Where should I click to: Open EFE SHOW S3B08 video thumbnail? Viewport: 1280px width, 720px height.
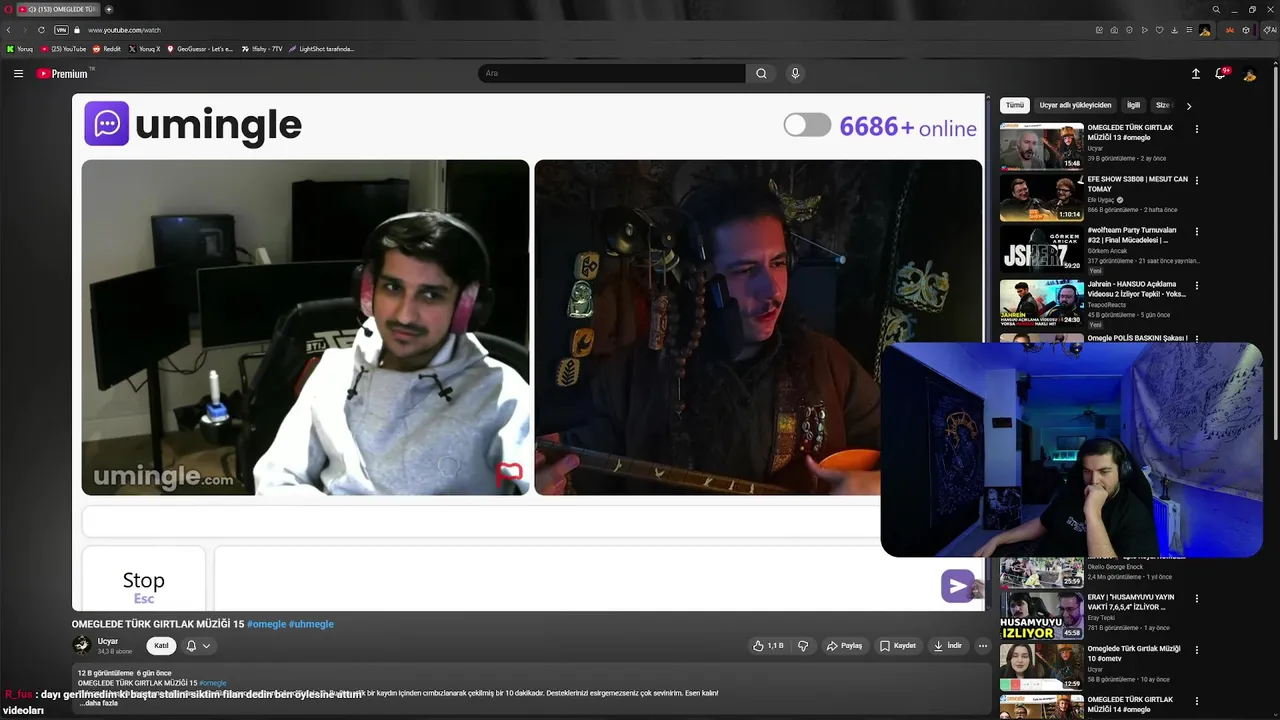click(1042, 197)
